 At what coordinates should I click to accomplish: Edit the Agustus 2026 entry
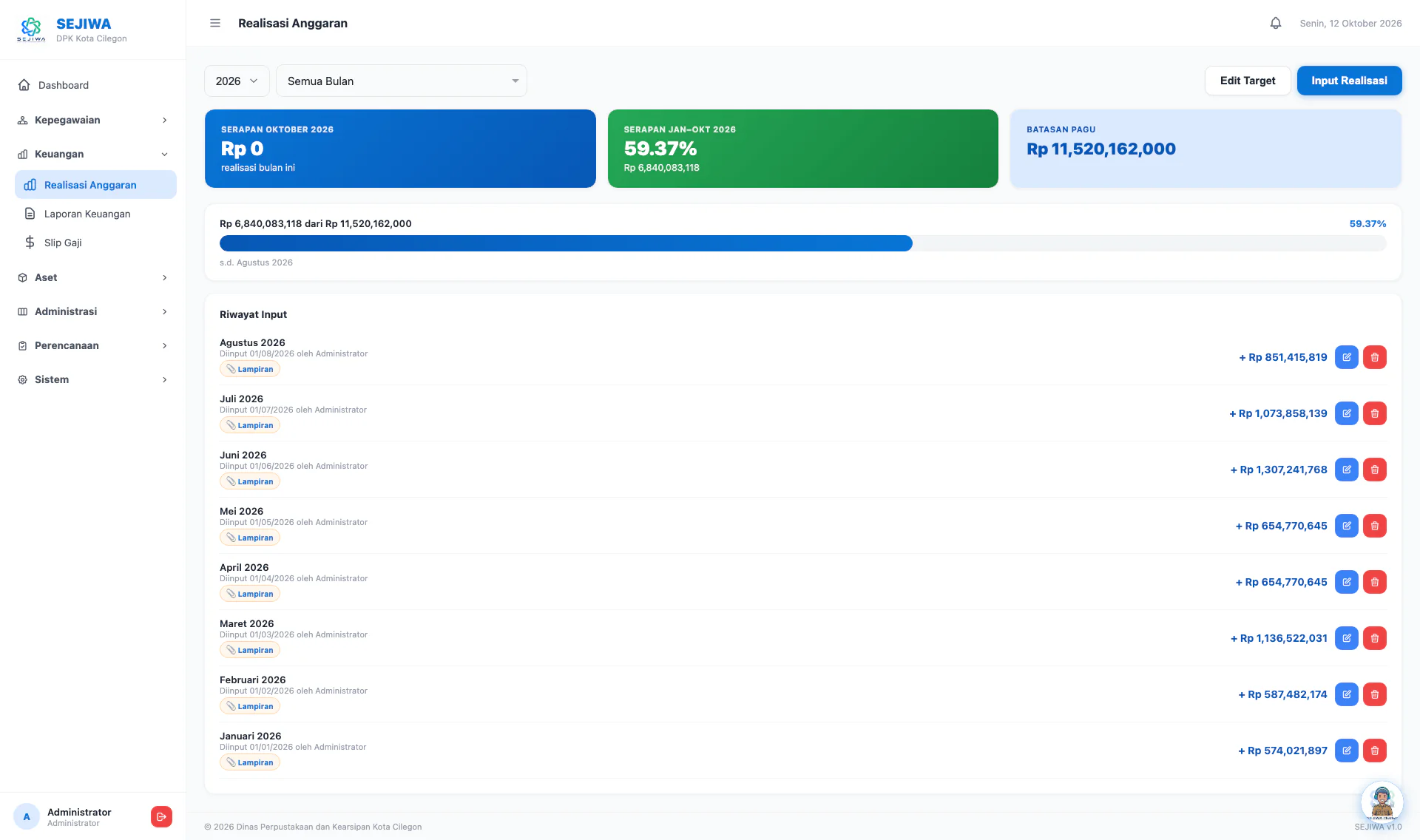(1347, 357)
